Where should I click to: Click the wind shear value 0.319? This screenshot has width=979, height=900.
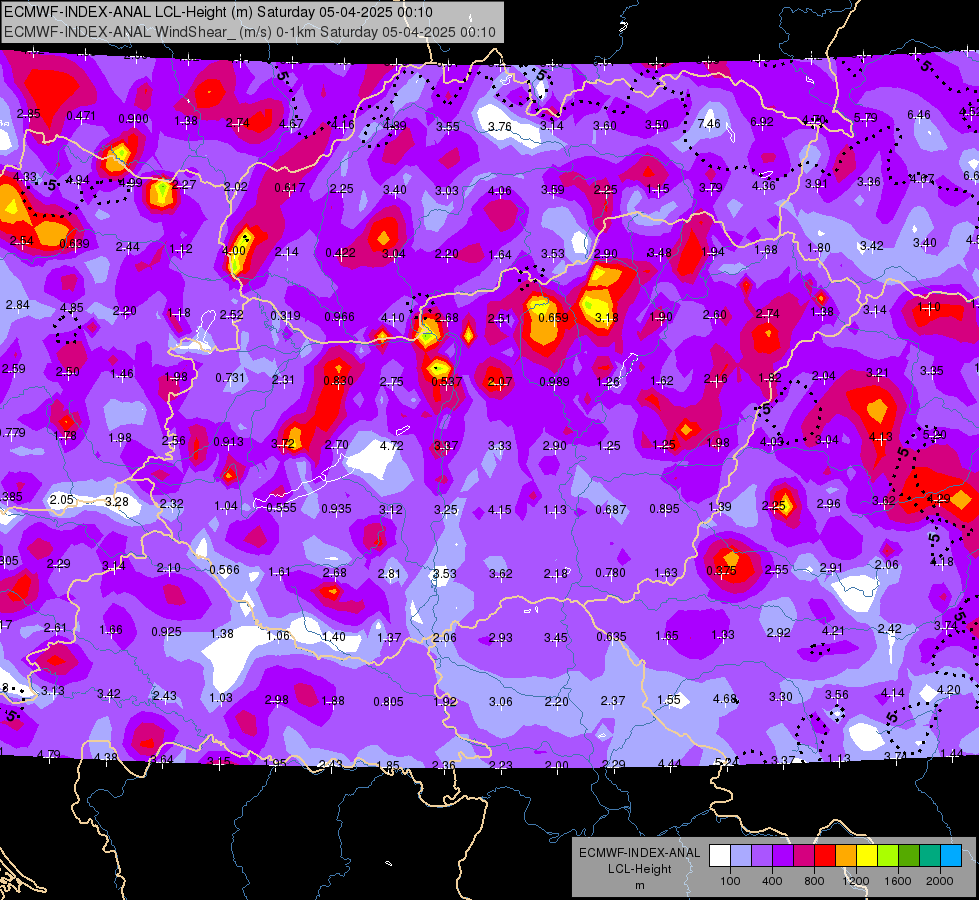285,315
